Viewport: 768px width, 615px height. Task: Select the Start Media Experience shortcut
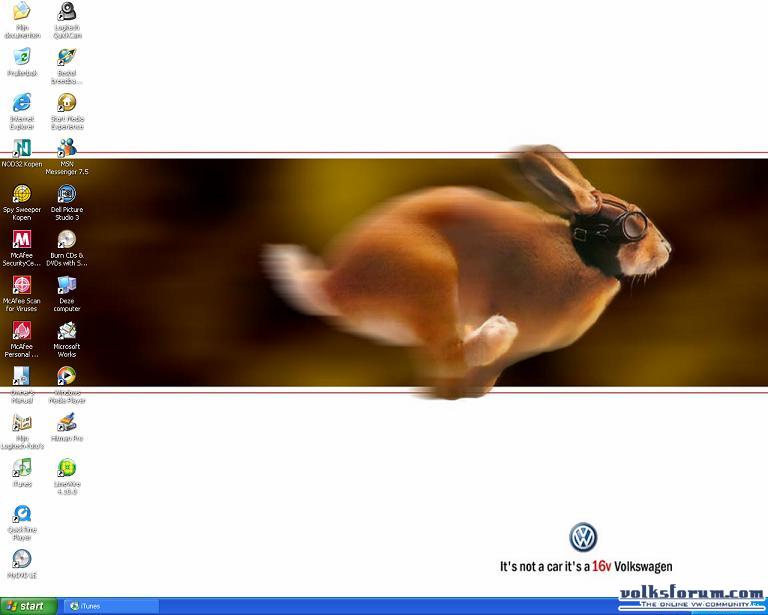67,102
